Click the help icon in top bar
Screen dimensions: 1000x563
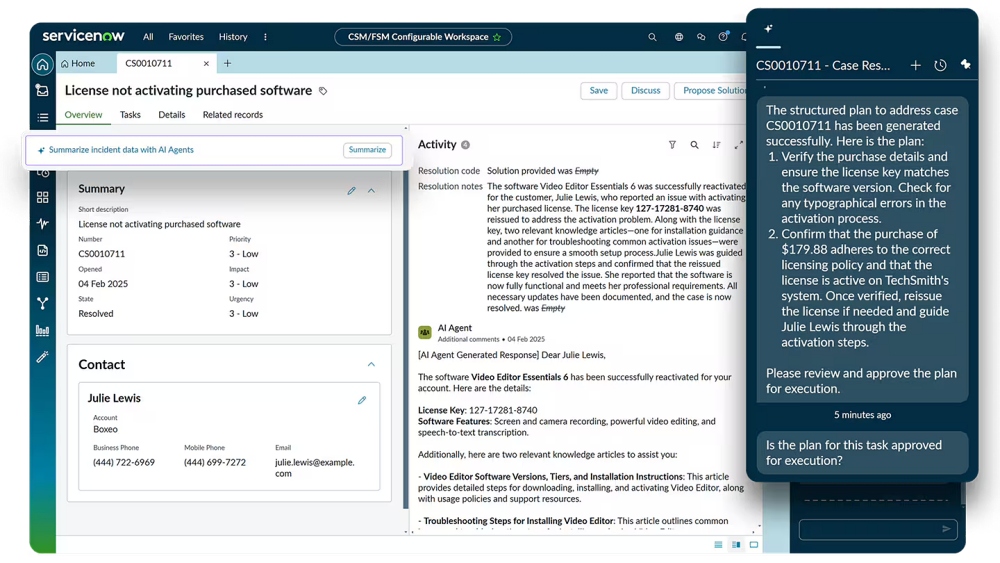tap(723, 36)
